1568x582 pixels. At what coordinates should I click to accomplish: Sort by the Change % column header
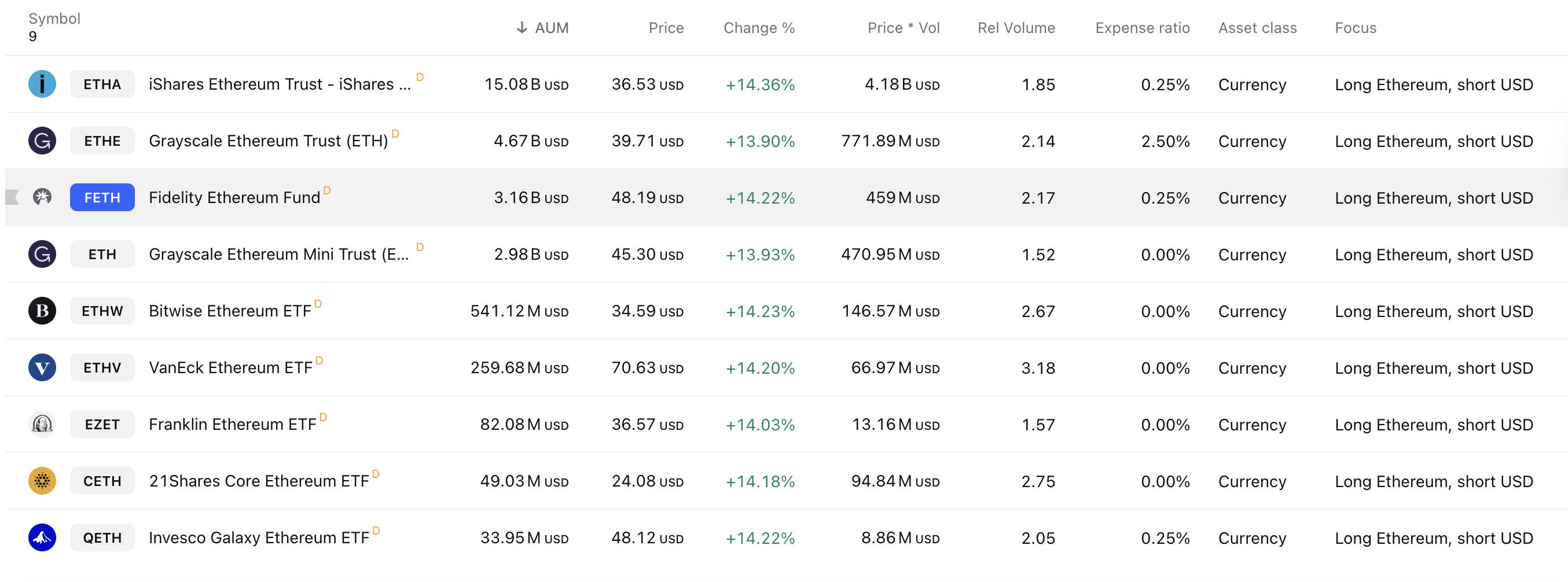click(759, 27)
